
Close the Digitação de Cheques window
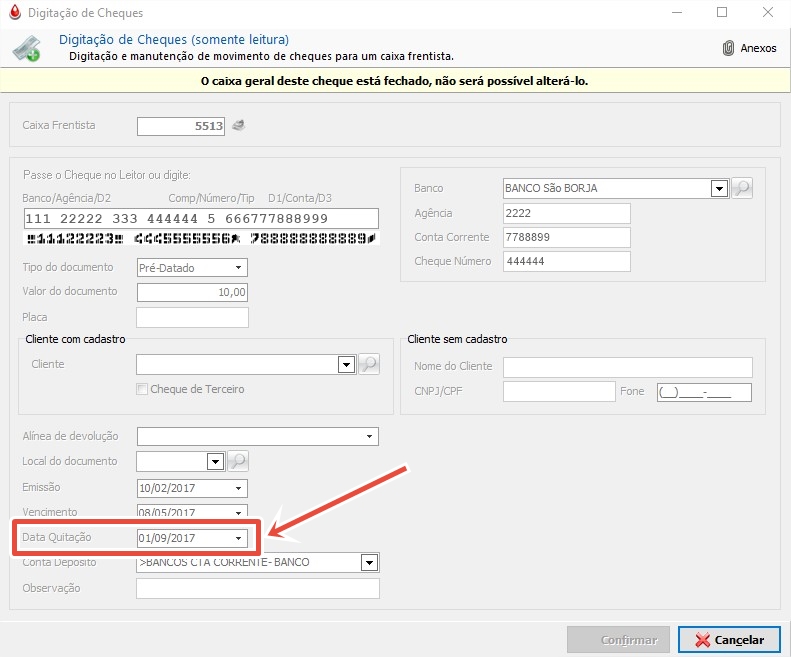(768, 13)
